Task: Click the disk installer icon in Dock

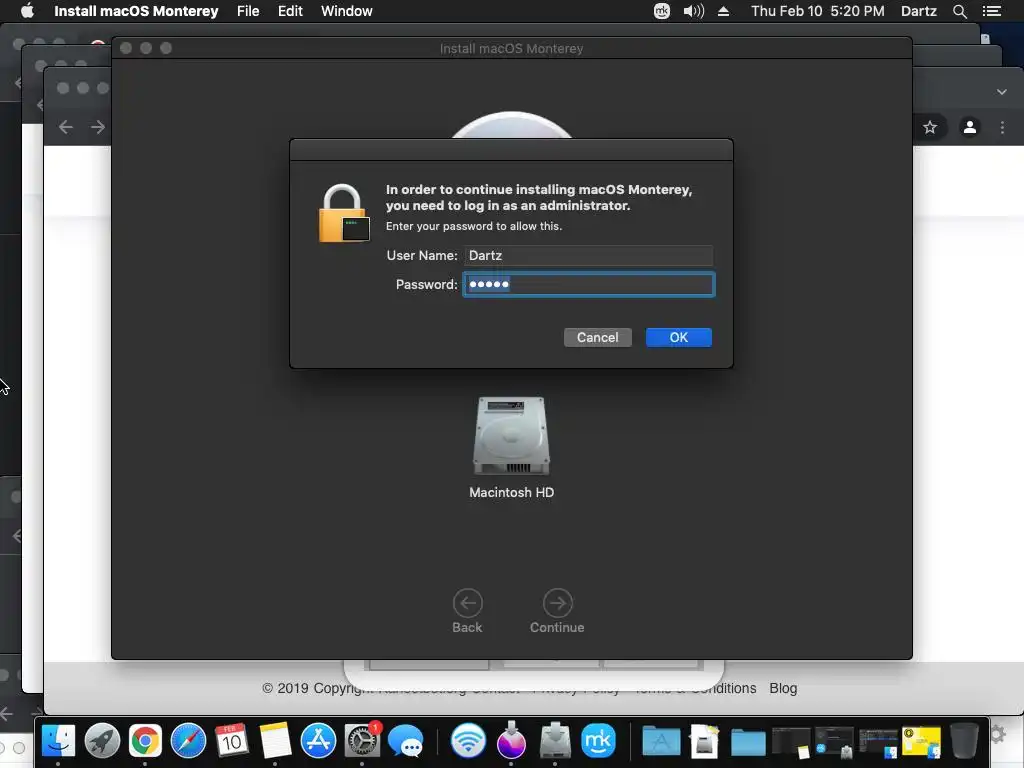Action: coord(555,741)
